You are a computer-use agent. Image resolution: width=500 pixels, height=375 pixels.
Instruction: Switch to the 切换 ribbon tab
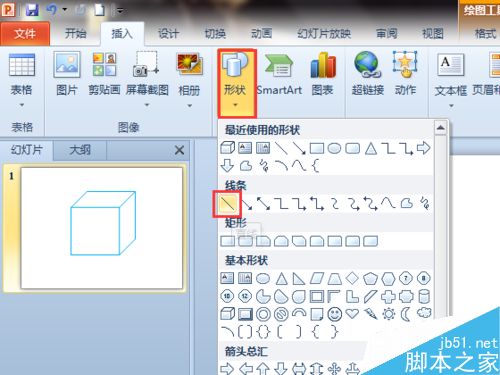click(x=215, y=33)
